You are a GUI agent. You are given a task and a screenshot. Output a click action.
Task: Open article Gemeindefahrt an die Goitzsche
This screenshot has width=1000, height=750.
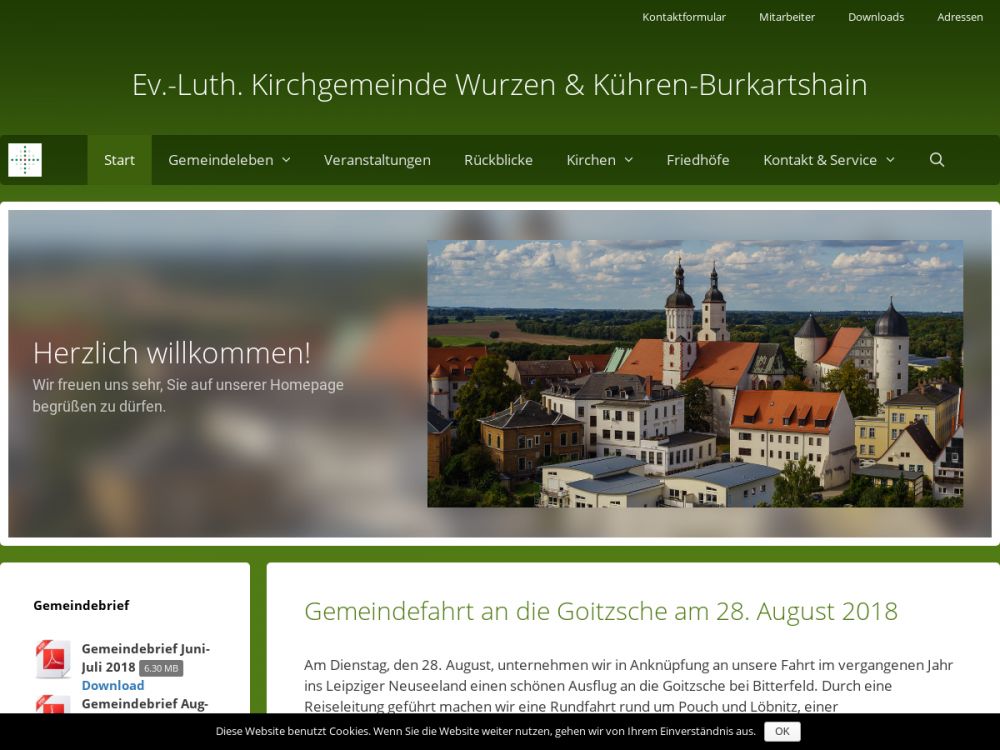pos(600,611)
